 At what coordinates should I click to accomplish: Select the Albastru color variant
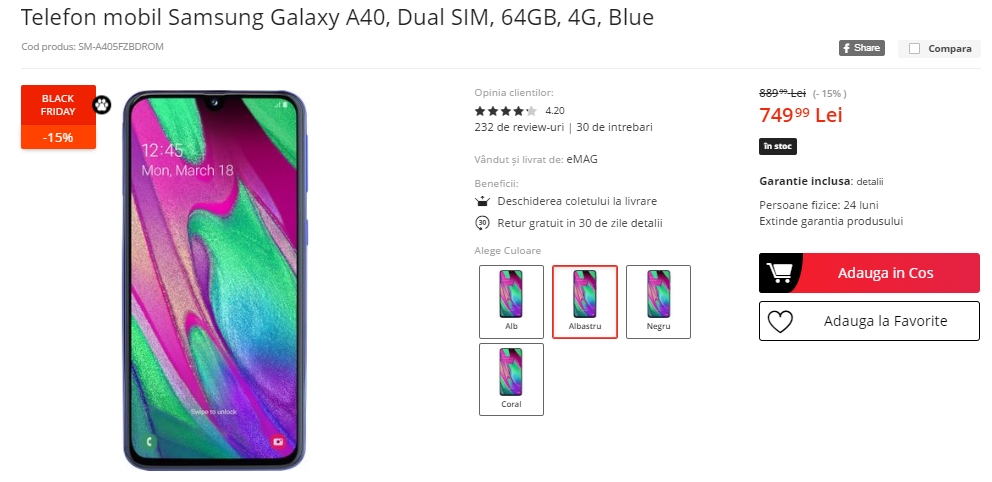[585, 302]
